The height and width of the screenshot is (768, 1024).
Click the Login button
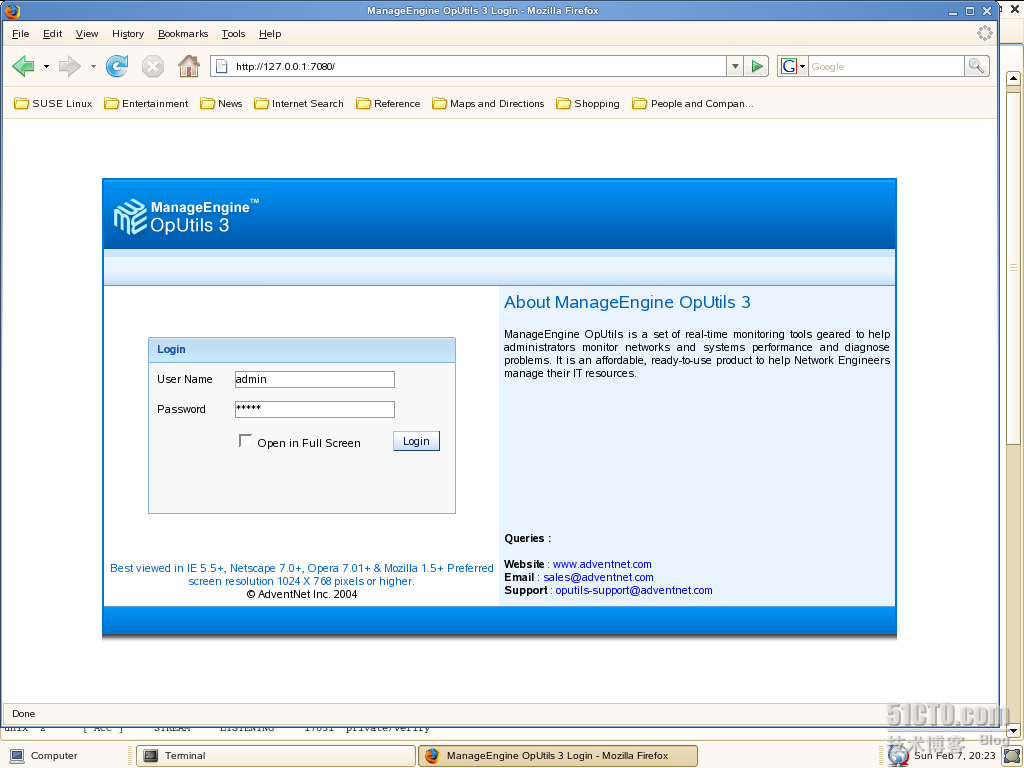coord(416,441)
